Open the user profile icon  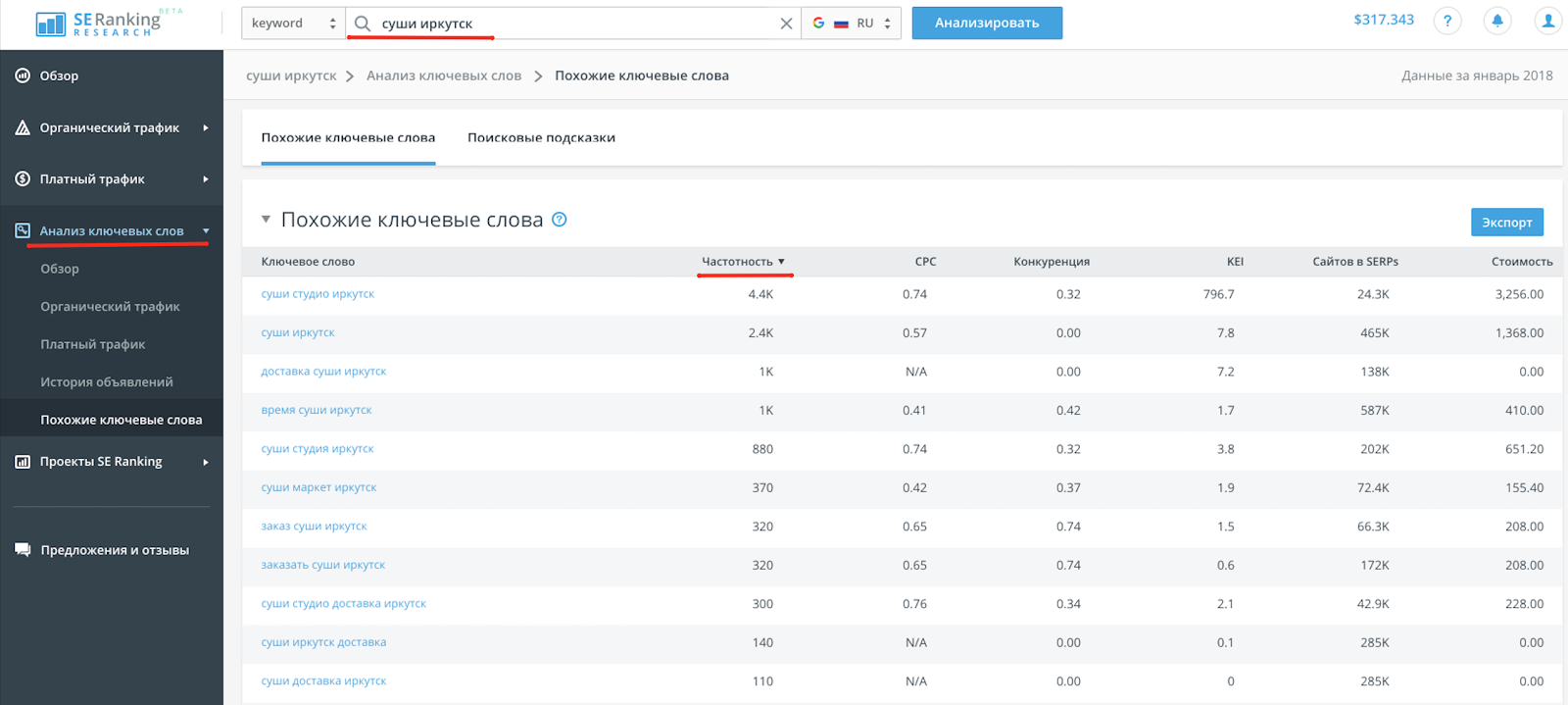[1548, 21]
